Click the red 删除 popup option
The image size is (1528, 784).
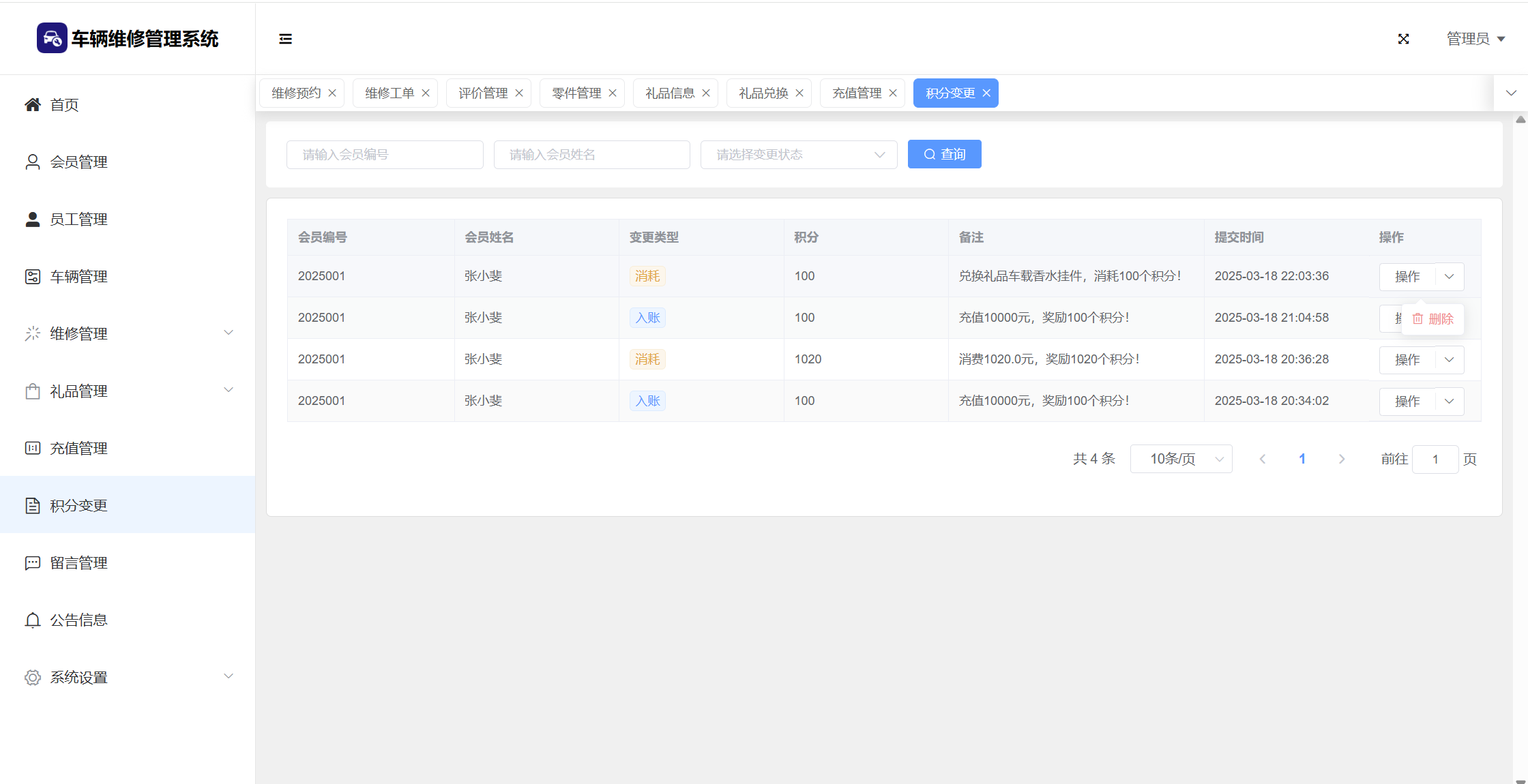pyautogui.click(x=1433, y=318)
